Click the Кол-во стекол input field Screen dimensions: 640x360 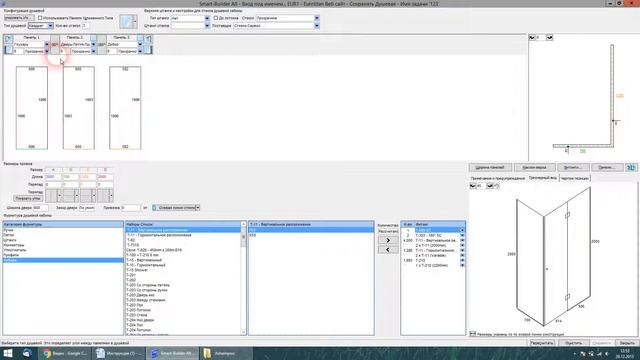click(x=85, y=26)
